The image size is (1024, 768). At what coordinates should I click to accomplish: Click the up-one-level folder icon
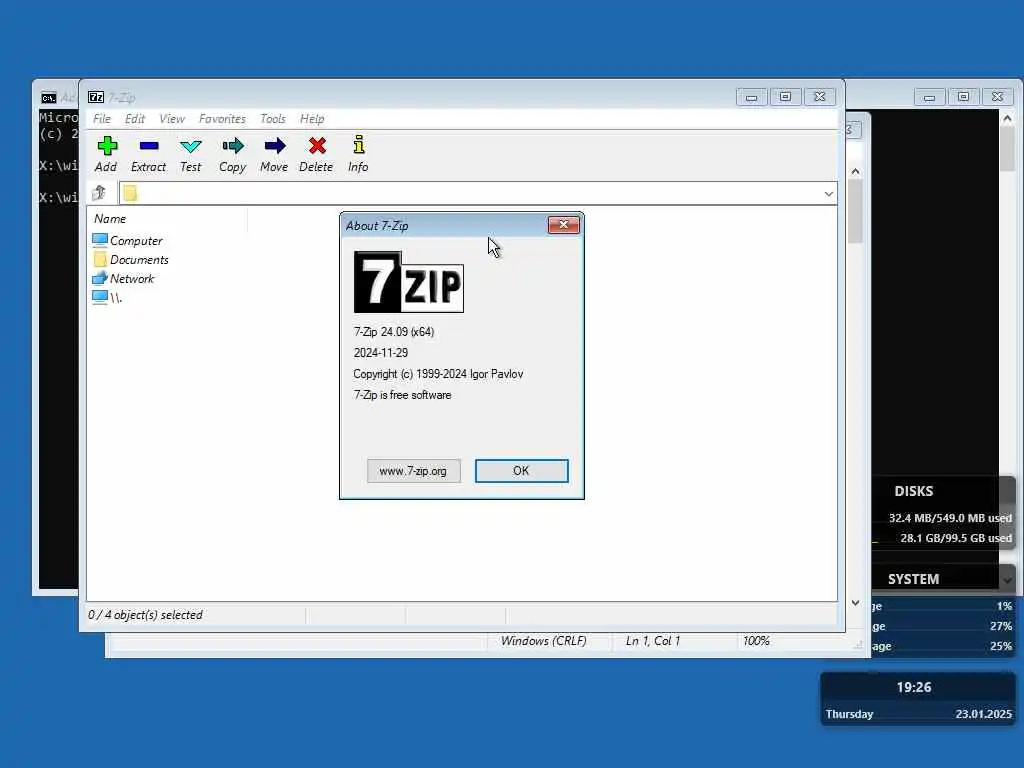(99, 193)
